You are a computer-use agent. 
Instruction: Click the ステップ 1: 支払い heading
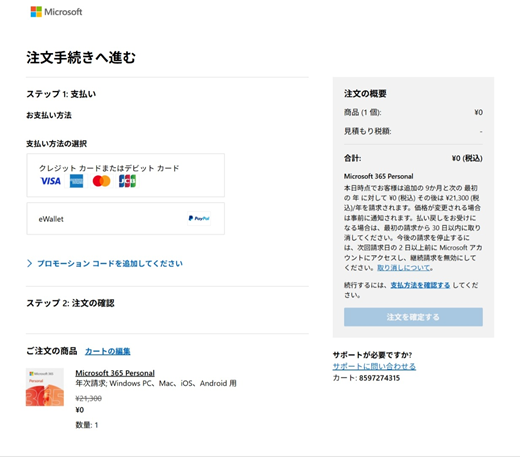point(61,94)
